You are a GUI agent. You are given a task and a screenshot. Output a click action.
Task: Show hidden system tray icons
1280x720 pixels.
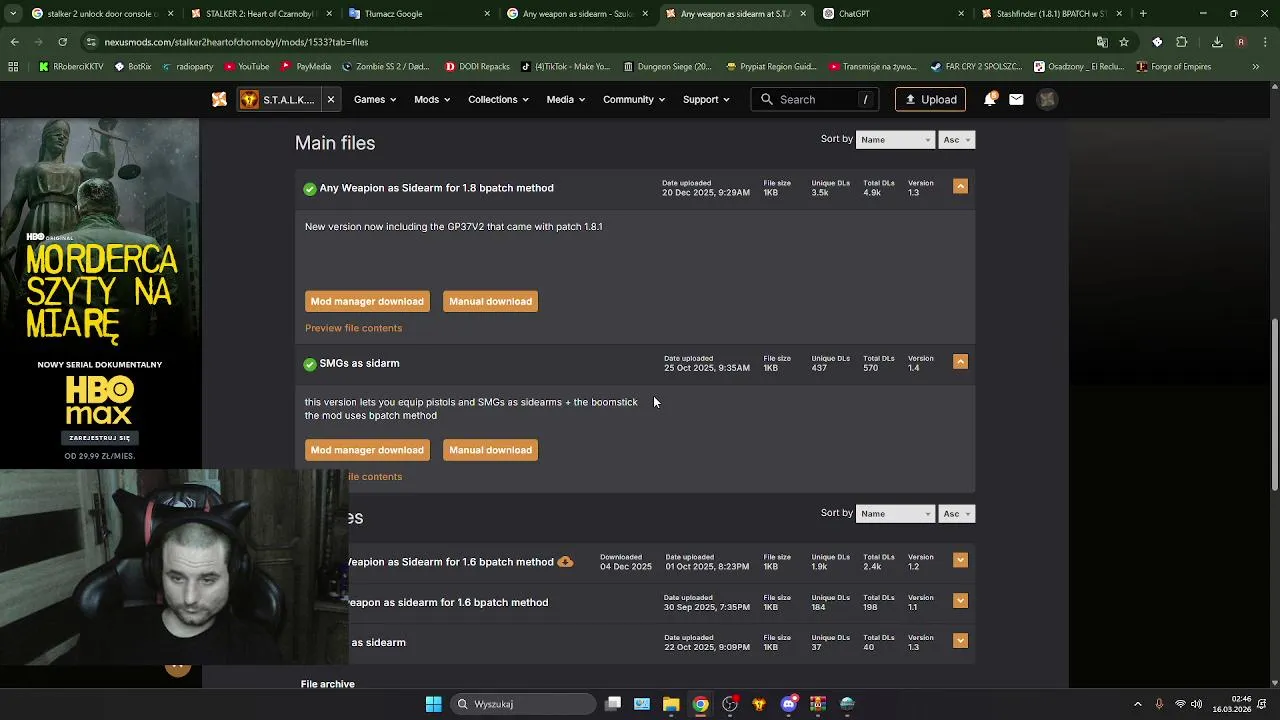click(1137, 704)
